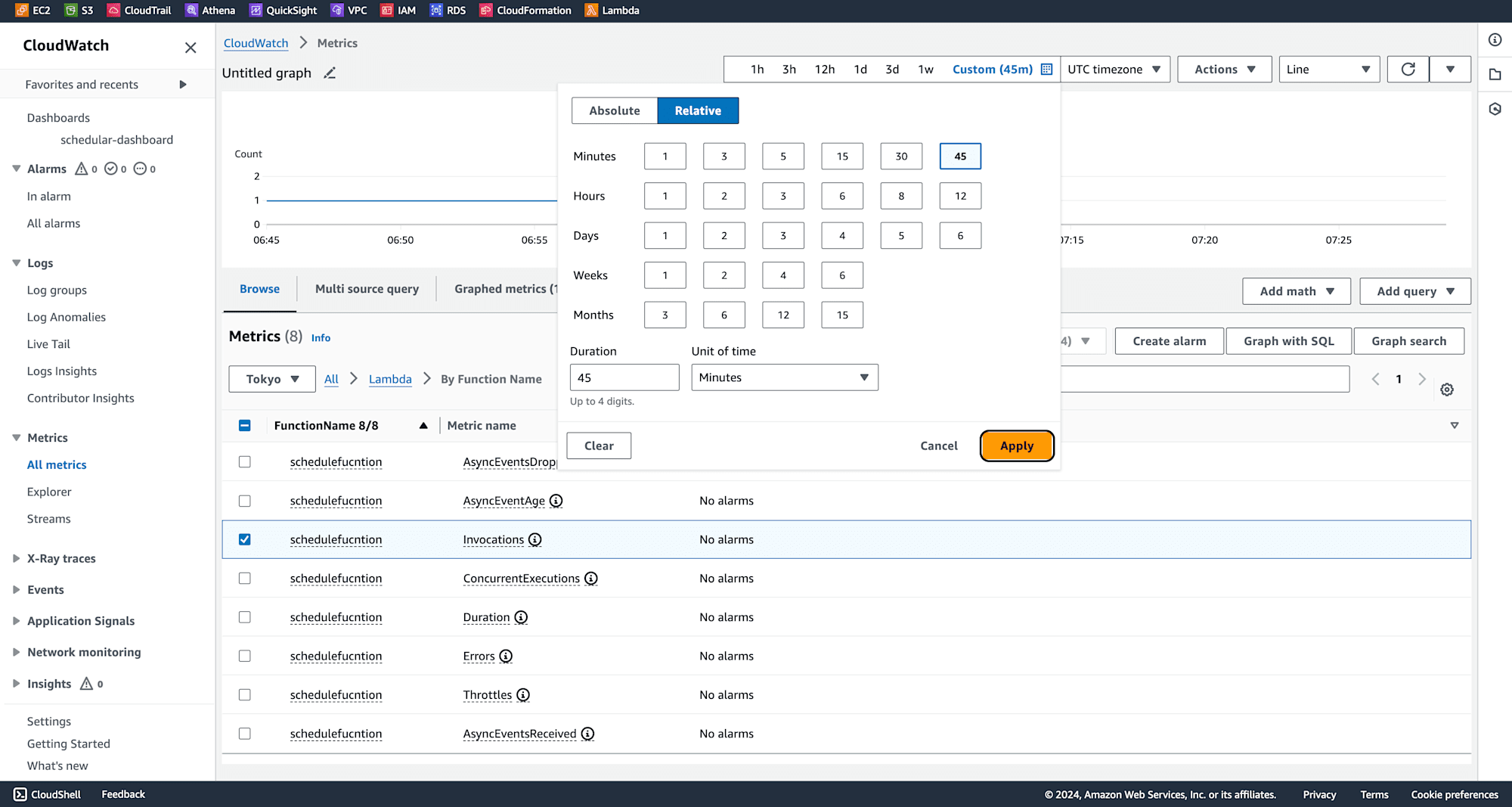Open the Unit of time Minutes dropdown
This screenshot has width=1512, height=807.
(785, 377)
